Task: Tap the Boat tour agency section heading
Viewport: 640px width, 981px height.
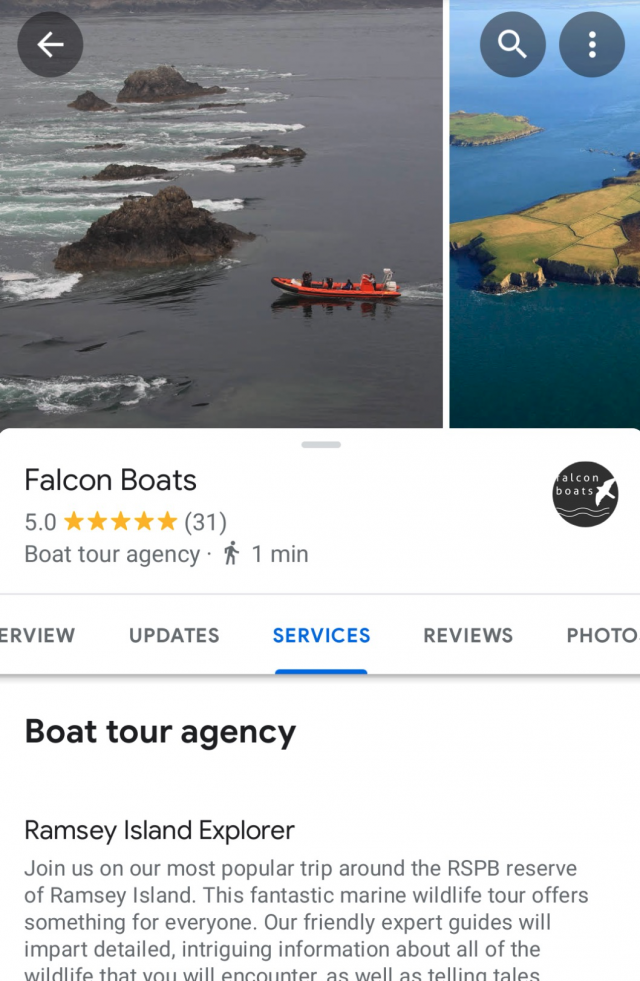Action: click(160, 732)
